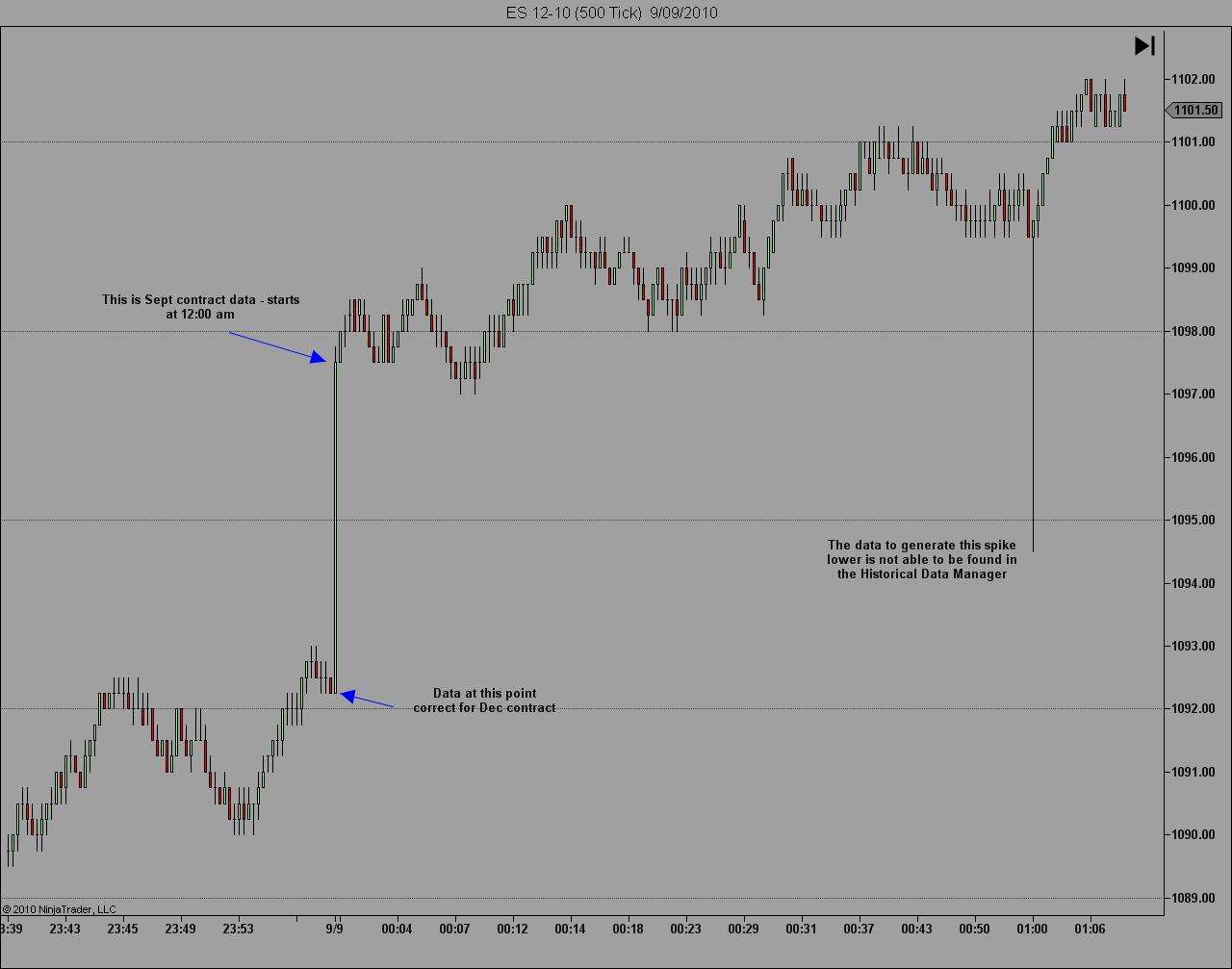Click the 1102.00 price axis label
Viewport: 1232px width, 969px height.
click(1193, 79)
